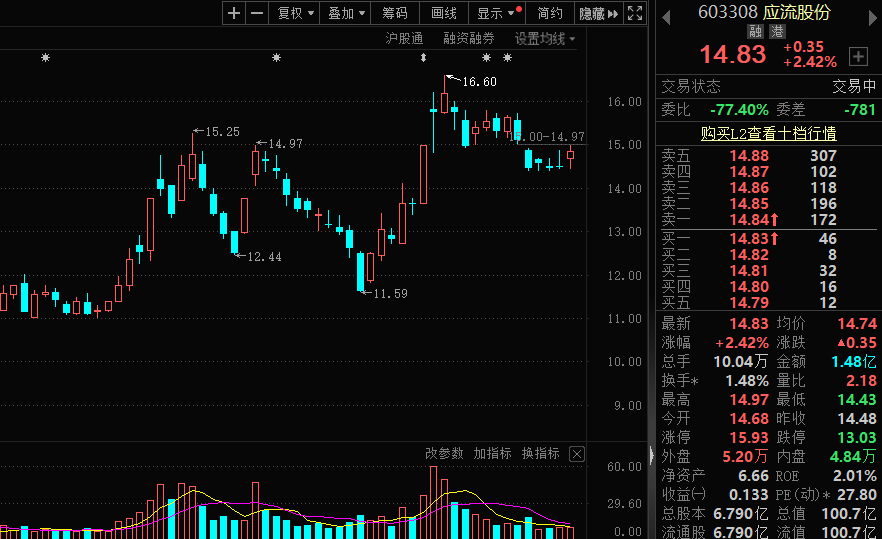
Task: Zoom in chart with plus button
Action: click(x=234, y=13)
